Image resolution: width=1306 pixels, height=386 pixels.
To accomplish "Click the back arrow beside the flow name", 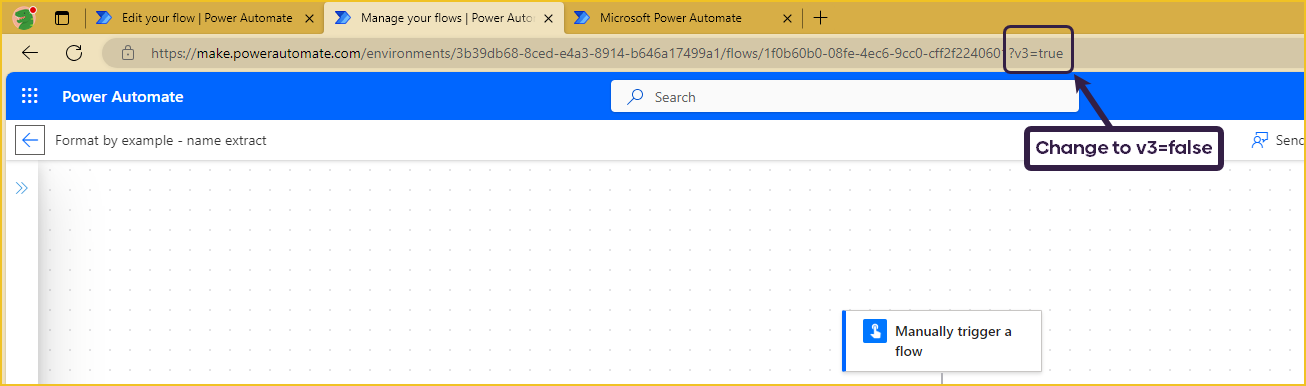I will point(30,140).
